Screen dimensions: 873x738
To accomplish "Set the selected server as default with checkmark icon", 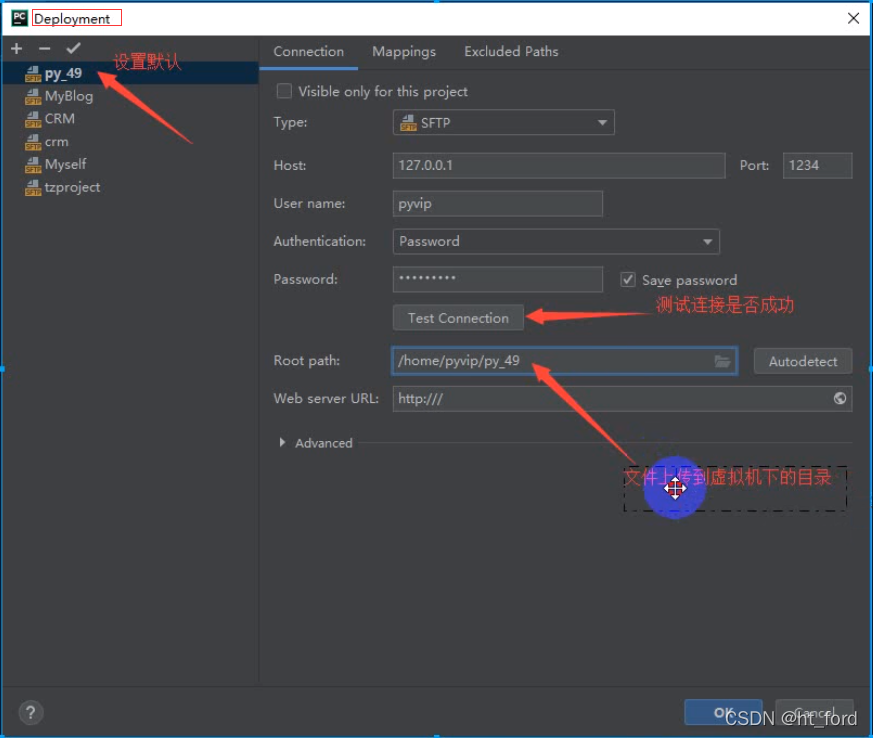I will point(73,48).
